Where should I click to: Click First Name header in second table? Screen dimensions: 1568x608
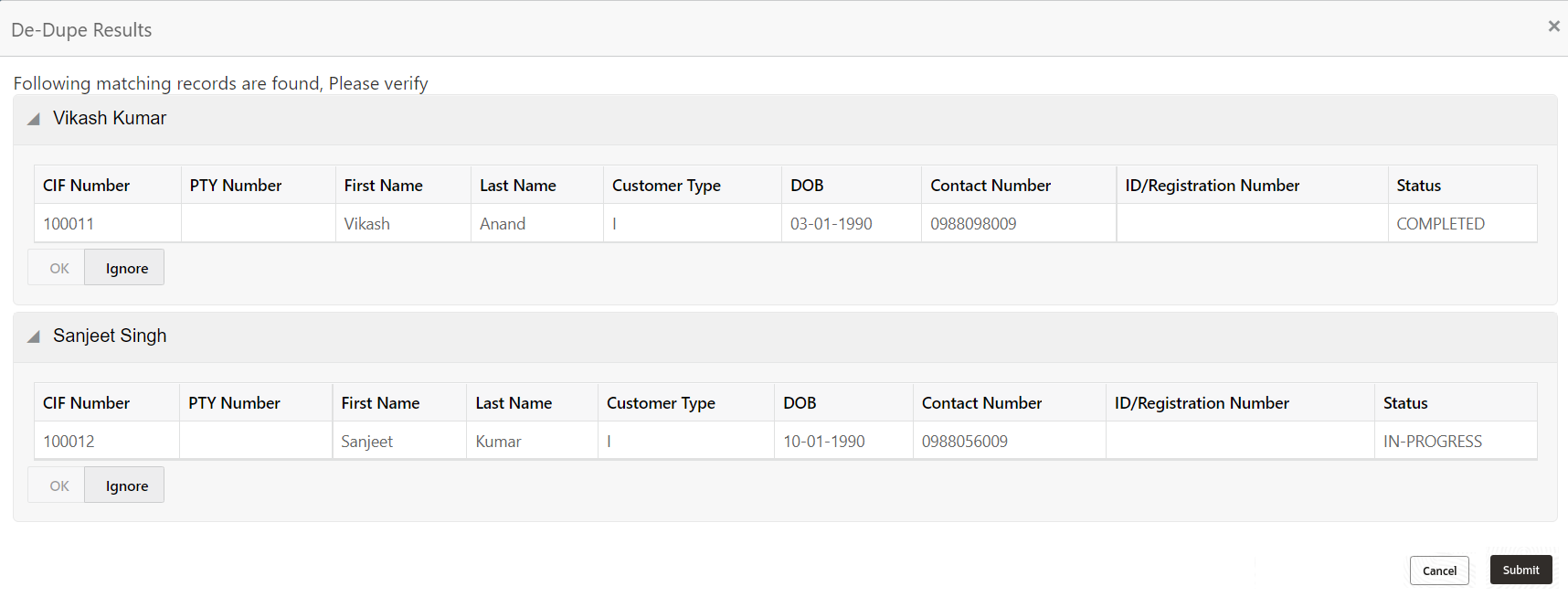pyautogui.click(x=380, y=403)
